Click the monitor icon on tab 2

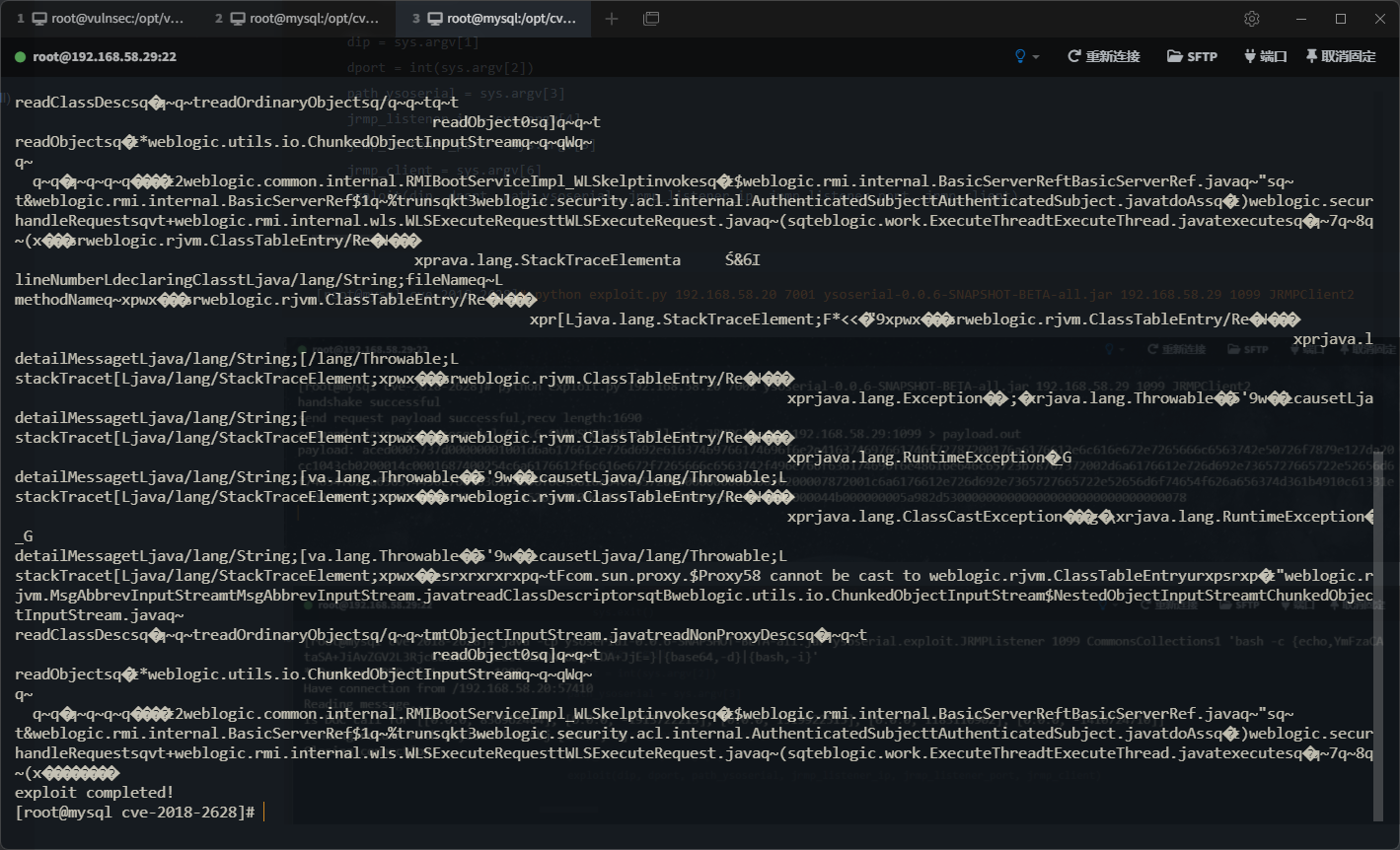tap(238, 19)
